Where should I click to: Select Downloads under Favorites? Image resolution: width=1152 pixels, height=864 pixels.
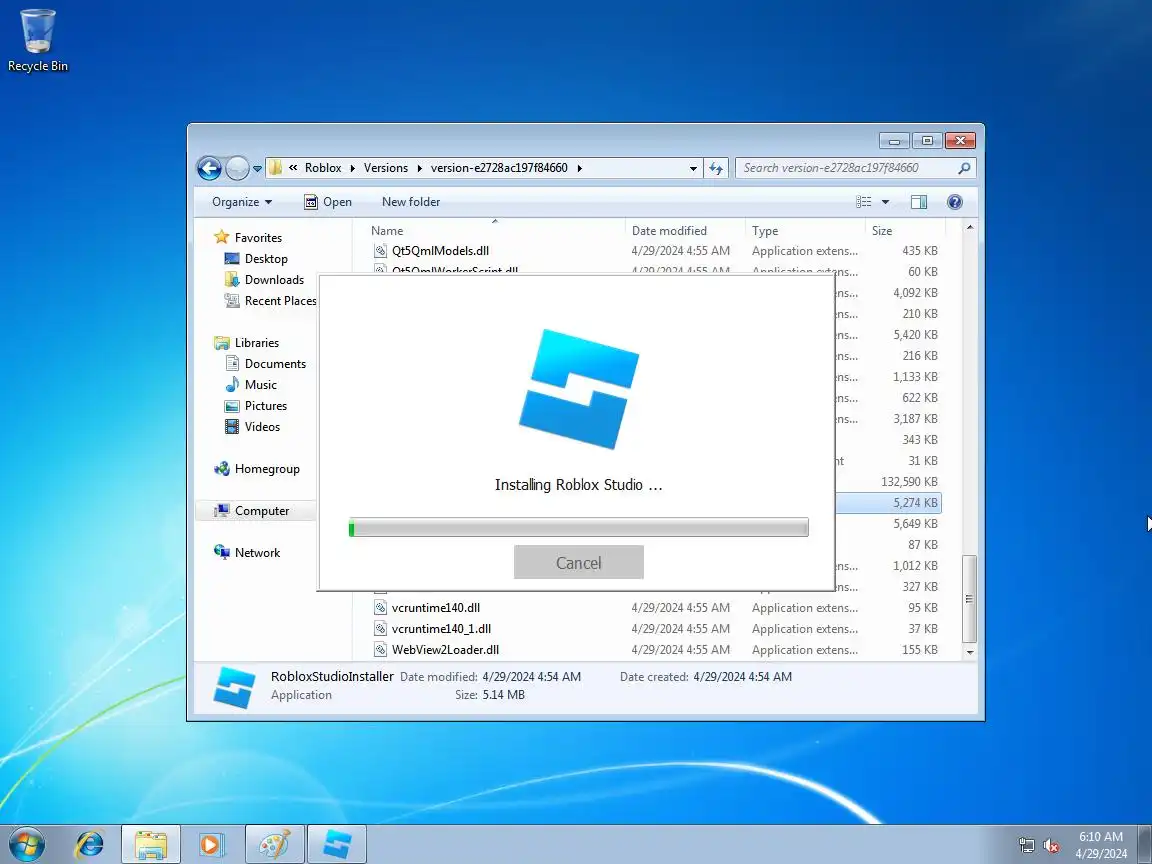[x=264, y=280]
